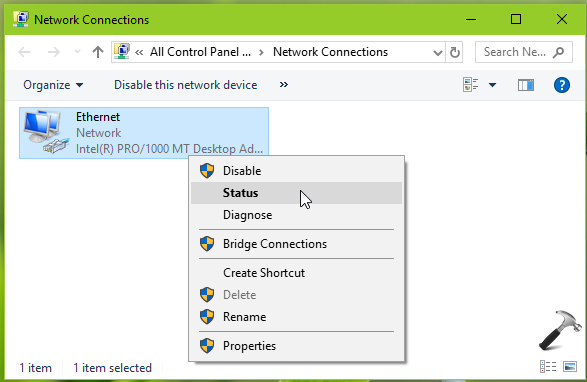The width and height of the screenshot is (587, 382).
Task: Expand the address bar history dropdown
Action: point(437,52)
